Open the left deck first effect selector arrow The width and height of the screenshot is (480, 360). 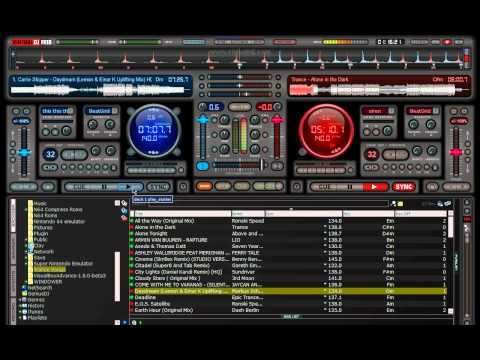coord(70,110)
